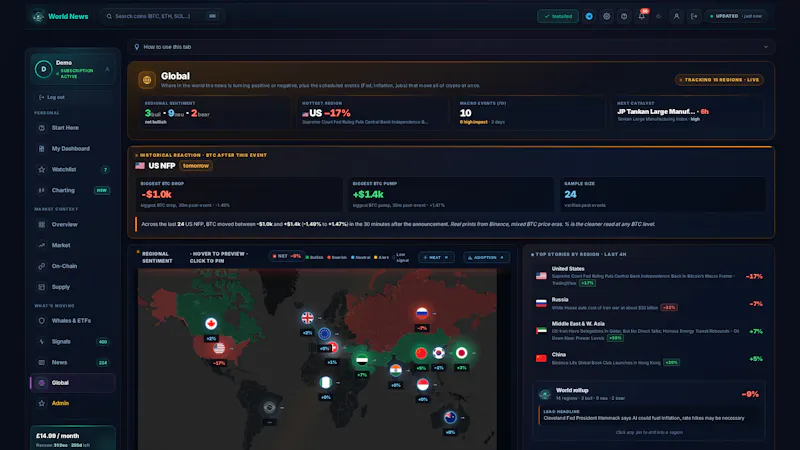800x450 pixels.
Task: Click the UPDATED just now status pill
Action: pos(736,16)
